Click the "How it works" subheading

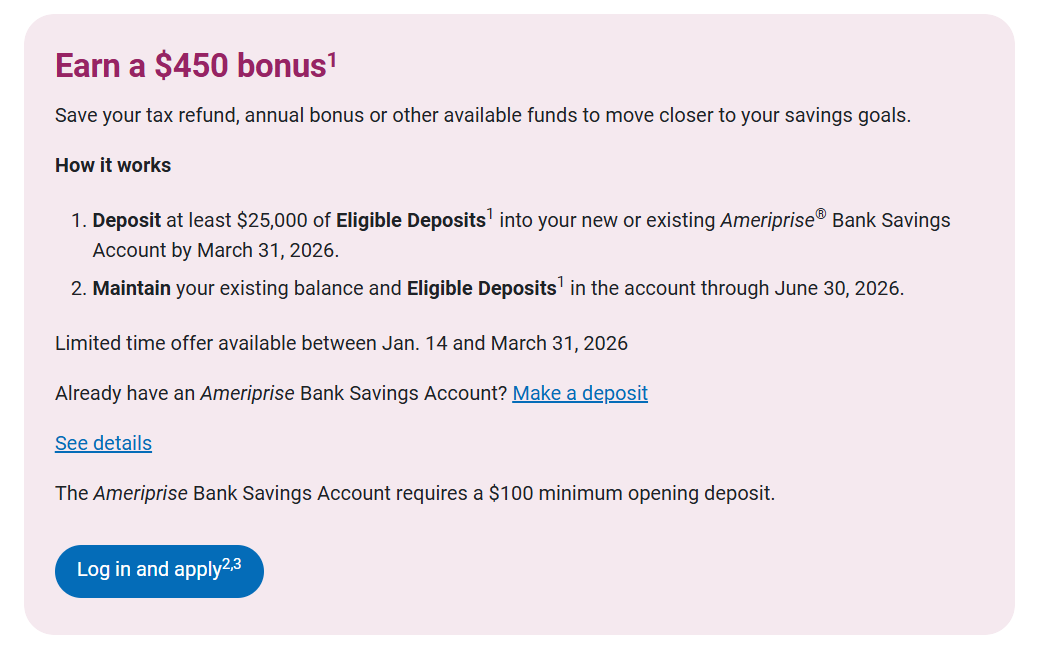pyautogui.click(x=113, y=165)
